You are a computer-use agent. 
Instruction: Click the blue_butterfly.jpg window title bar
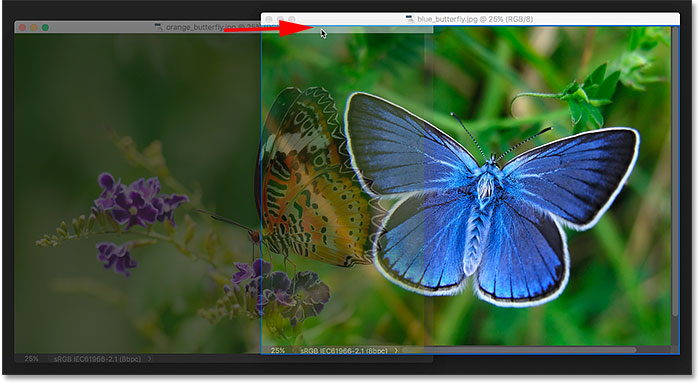470,19
